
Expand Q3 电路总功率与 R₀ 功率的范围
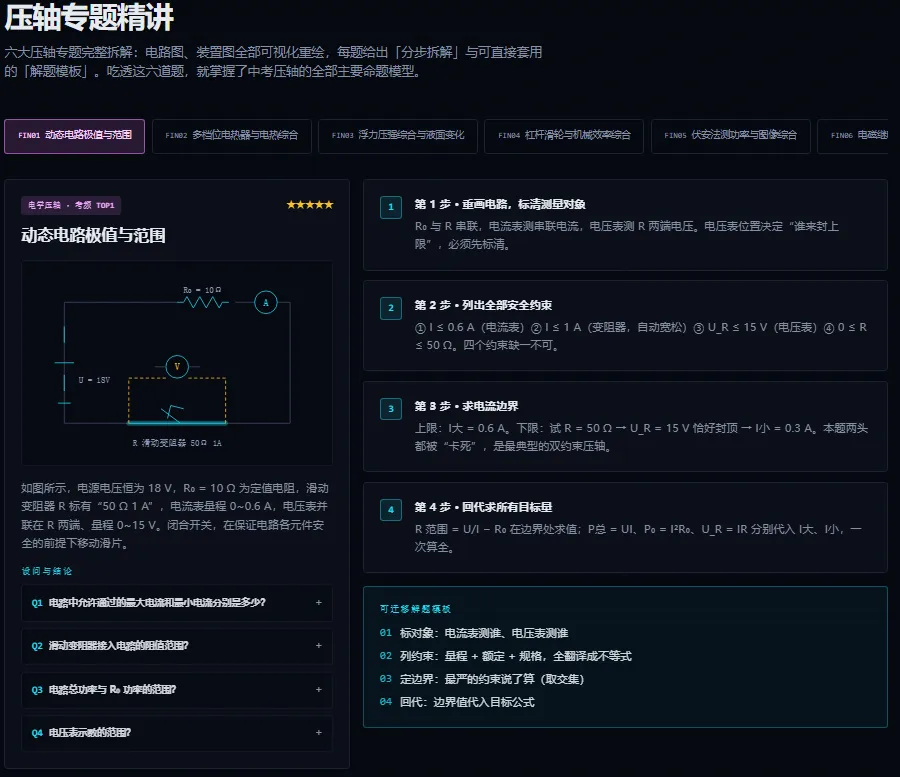[177, 689]
